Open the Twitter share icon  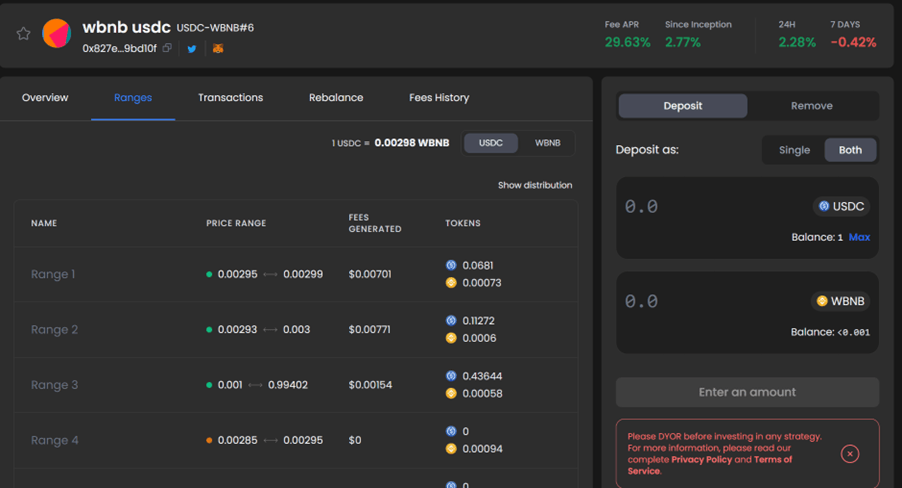tap(192, 49)
